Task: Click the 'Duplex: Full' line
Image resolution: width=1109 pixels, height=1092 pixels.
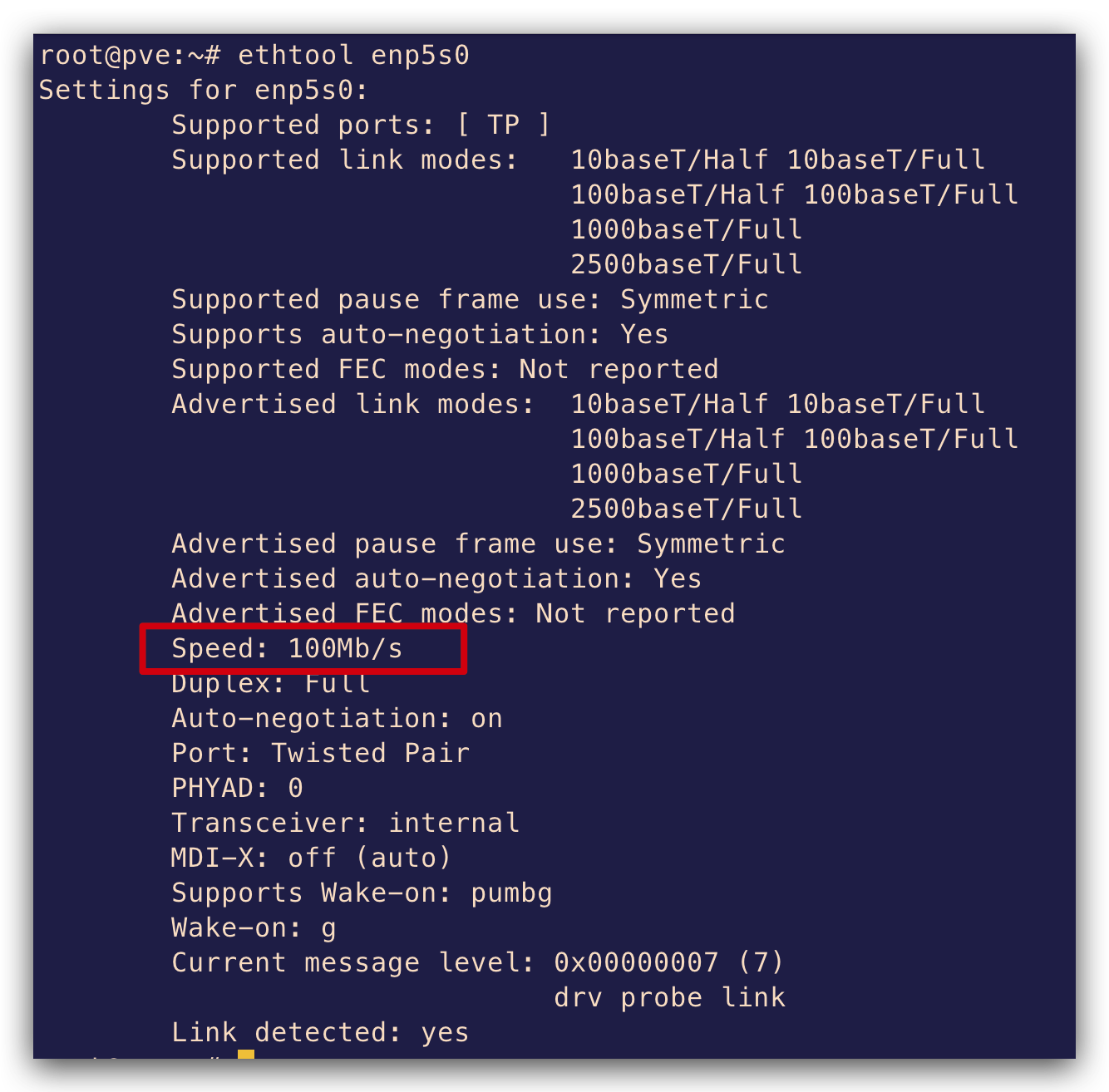Action: 271,683
